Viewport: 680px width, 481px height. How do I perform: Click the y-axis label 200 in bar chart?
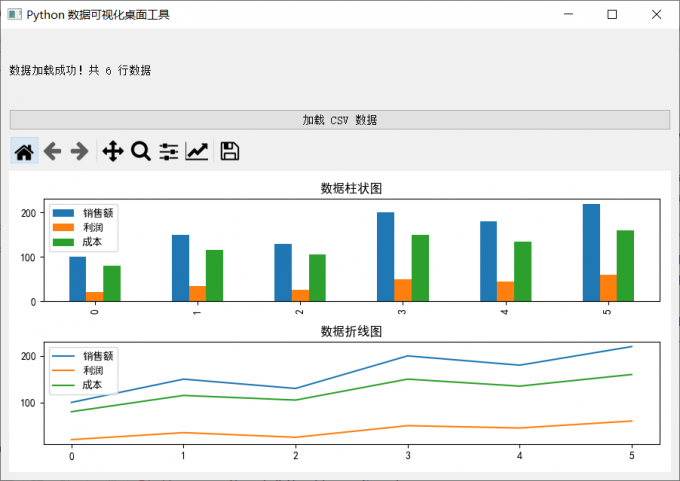29,213
